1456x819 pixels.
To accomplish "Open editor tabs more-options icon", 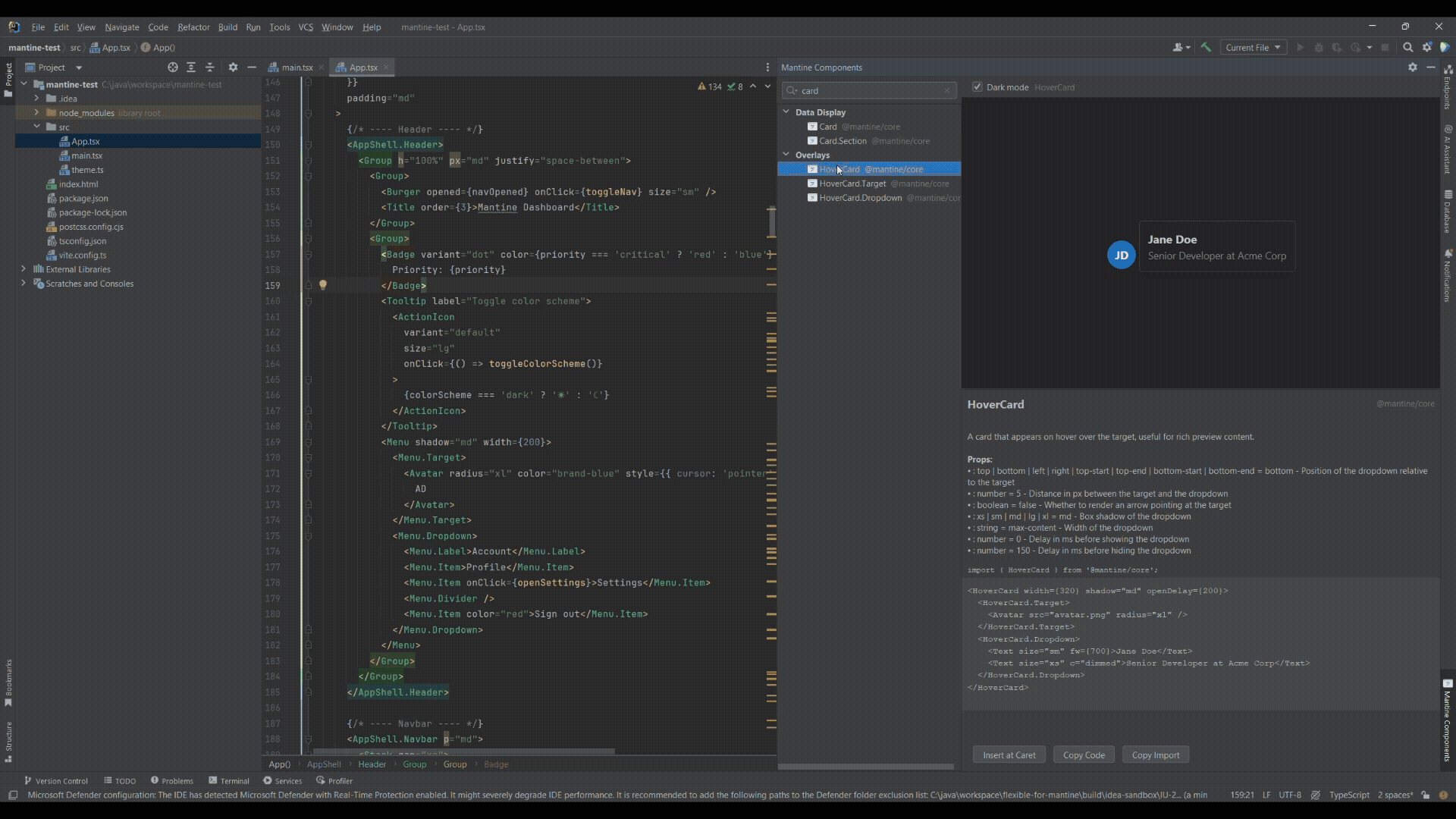I will (x=767, y=67).
